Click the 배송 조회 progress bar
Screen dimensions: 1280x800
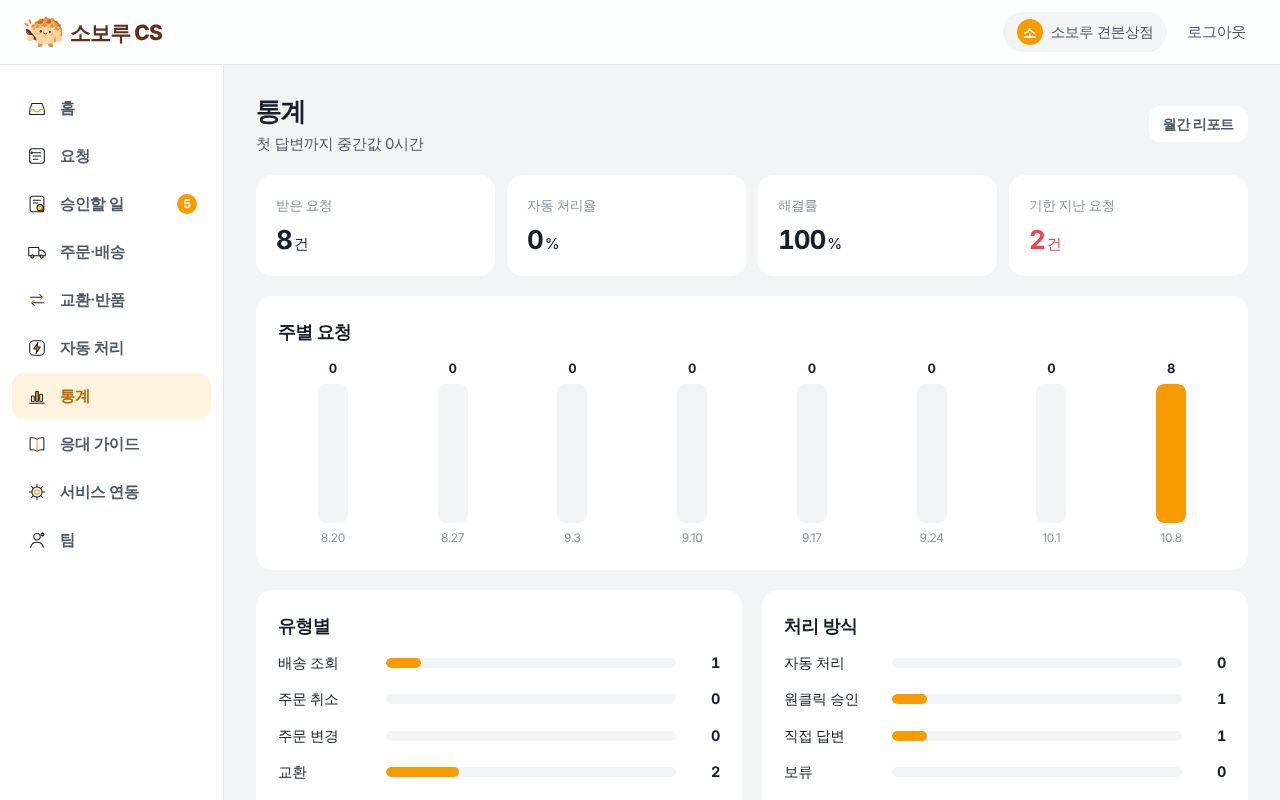click(531, 663)
